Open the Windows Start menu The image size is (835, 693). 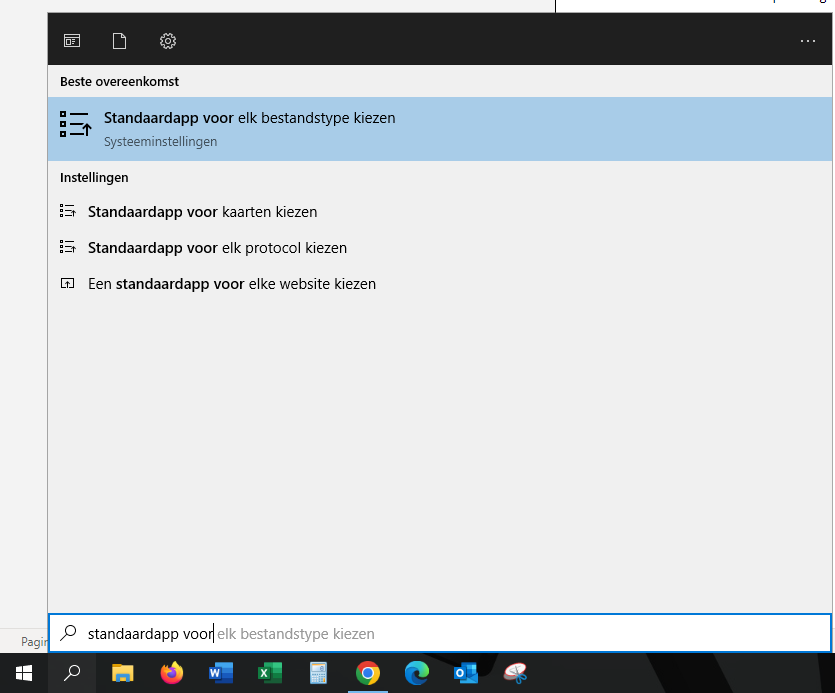(24, 673)
